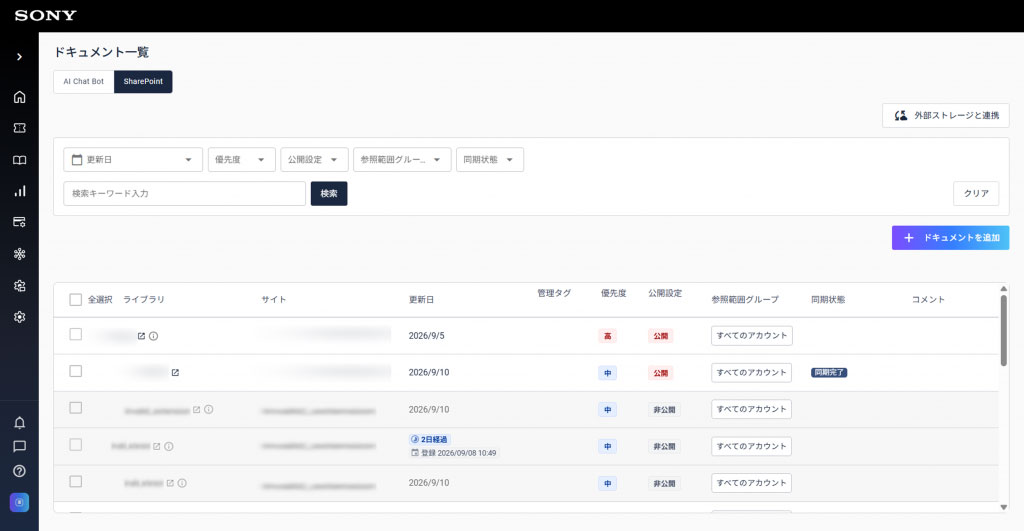Open external link icon in 2日経過 row

157,446
